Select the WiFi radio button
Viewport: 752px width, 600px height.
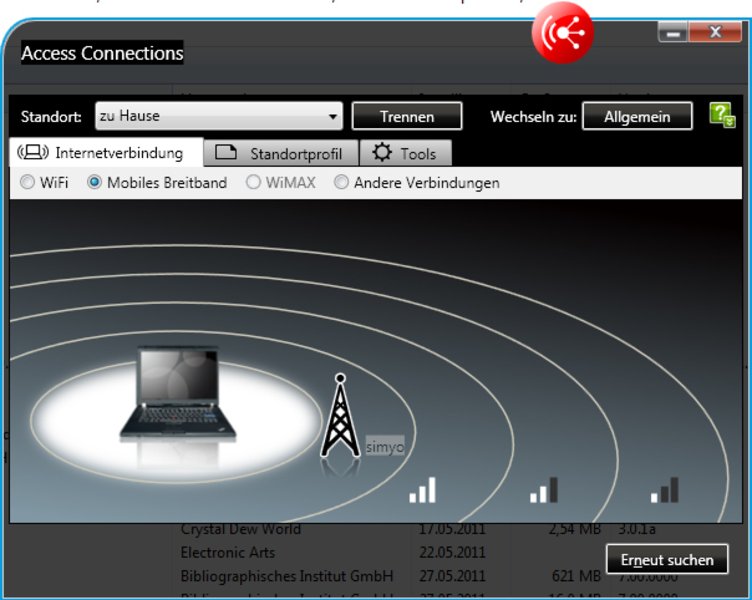(x=27, y=182)
